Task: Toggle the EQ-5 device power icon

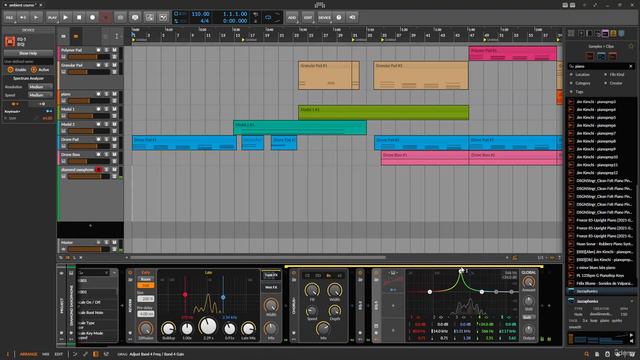Action: point(376,273)
